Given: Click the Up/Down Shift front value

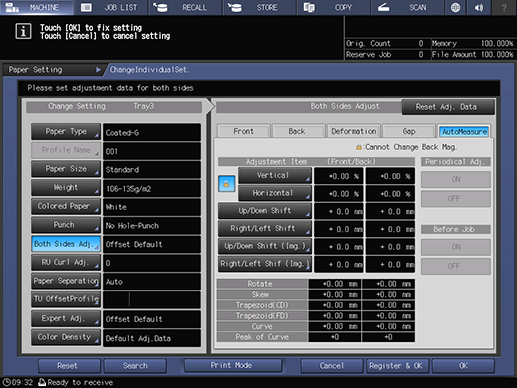Looking at the screenshot, I should [x=339, y=211].
